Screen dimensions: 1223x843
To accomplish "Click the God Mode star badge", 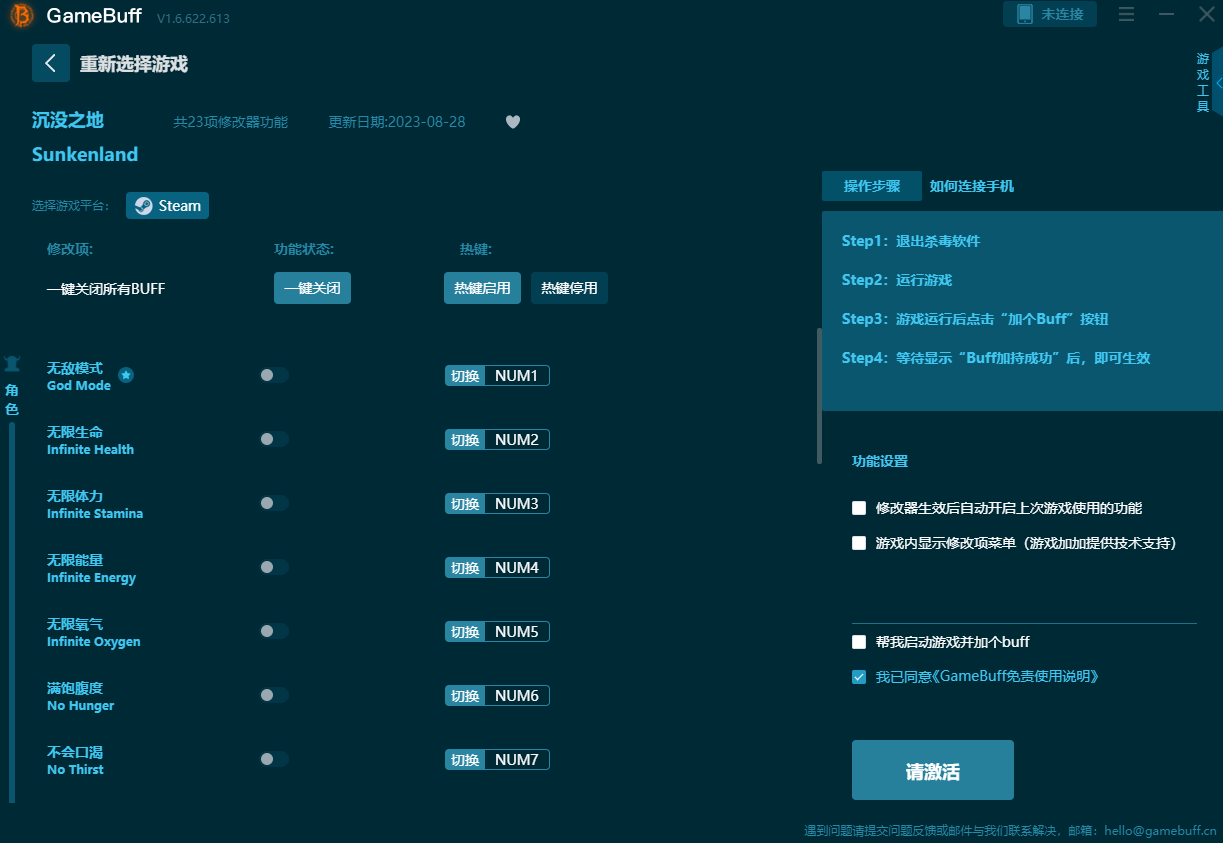I will (126, 375).
